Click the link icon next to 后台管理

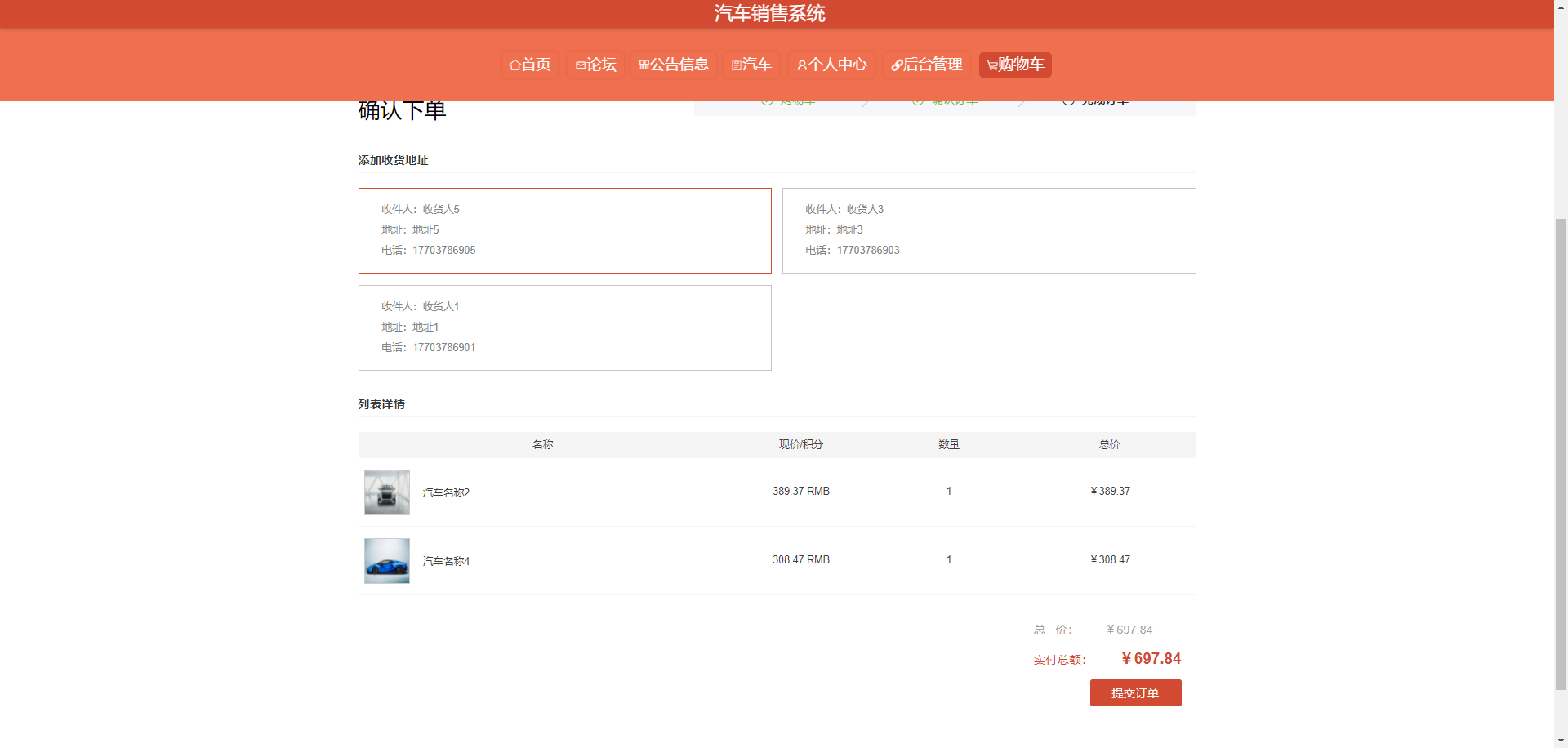[x=897, y=65]
